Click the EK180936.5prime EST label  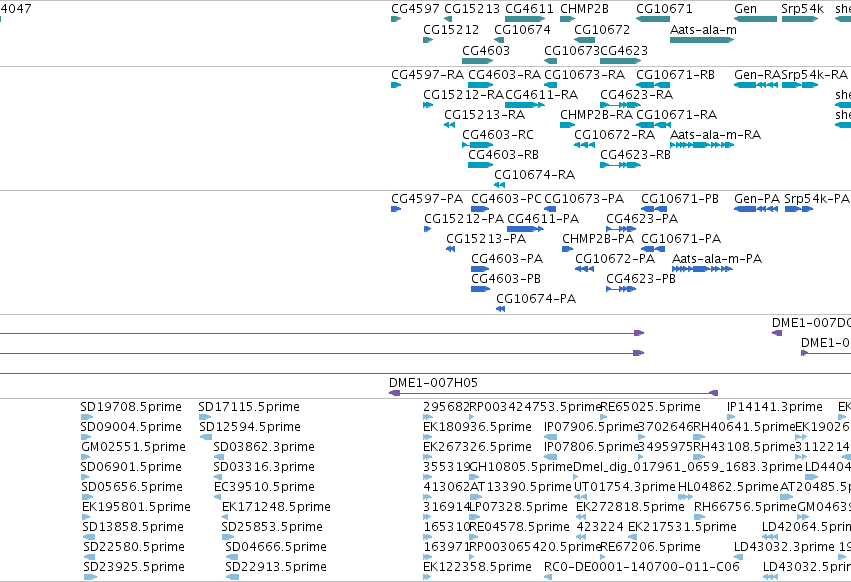coord(478,427)
